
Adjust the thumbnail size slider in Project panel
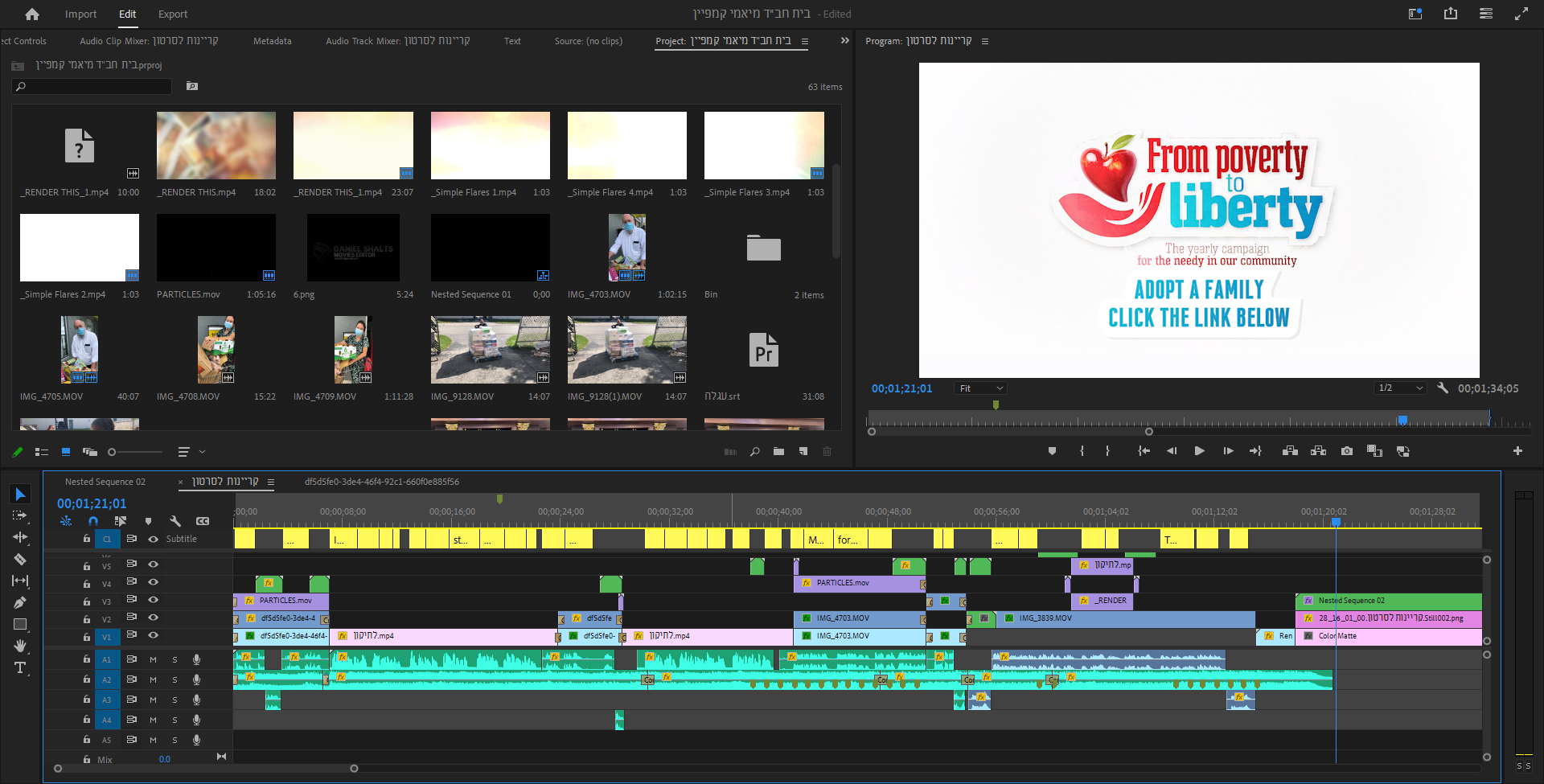point(113,452)
